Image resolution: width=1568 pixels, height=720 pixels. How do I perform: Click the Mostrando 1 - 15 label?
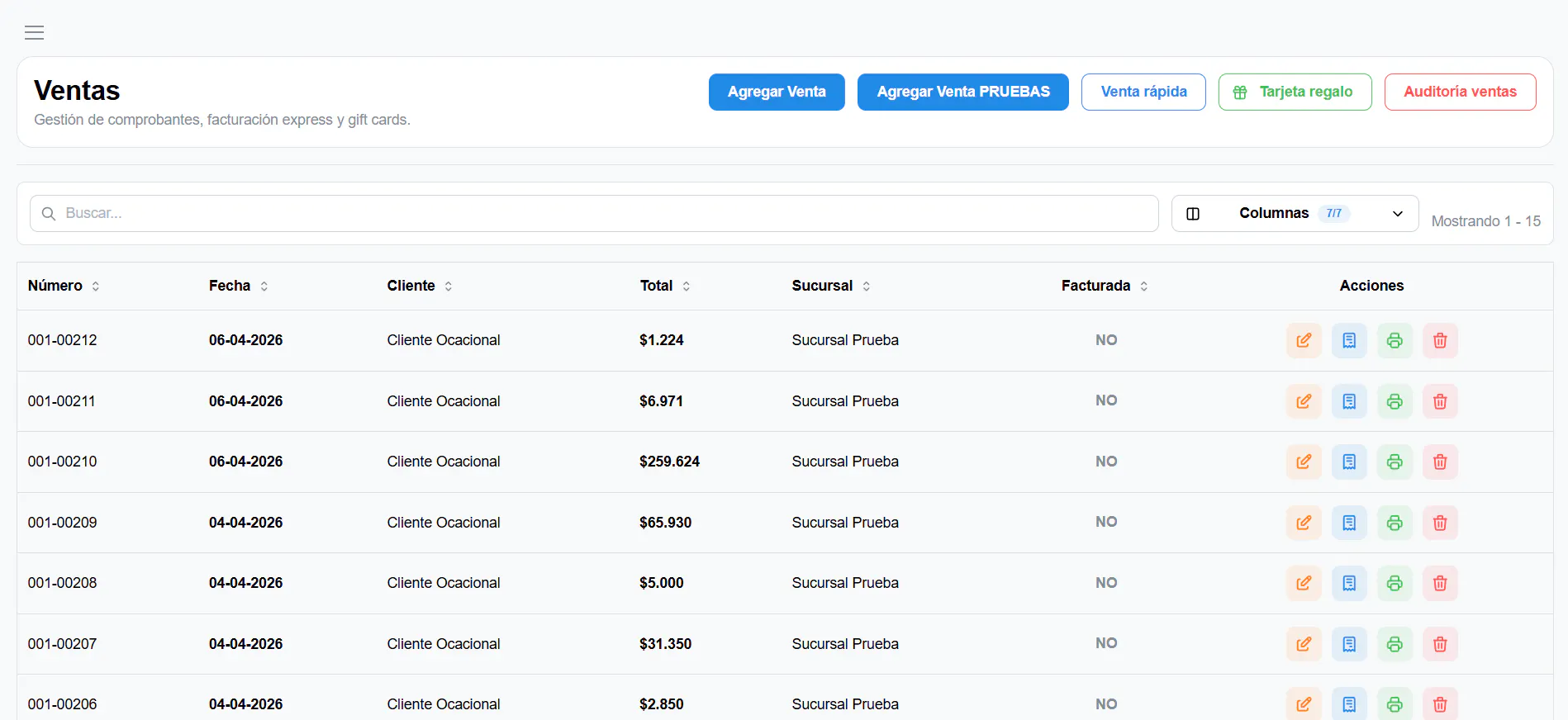pos(1485,221)
